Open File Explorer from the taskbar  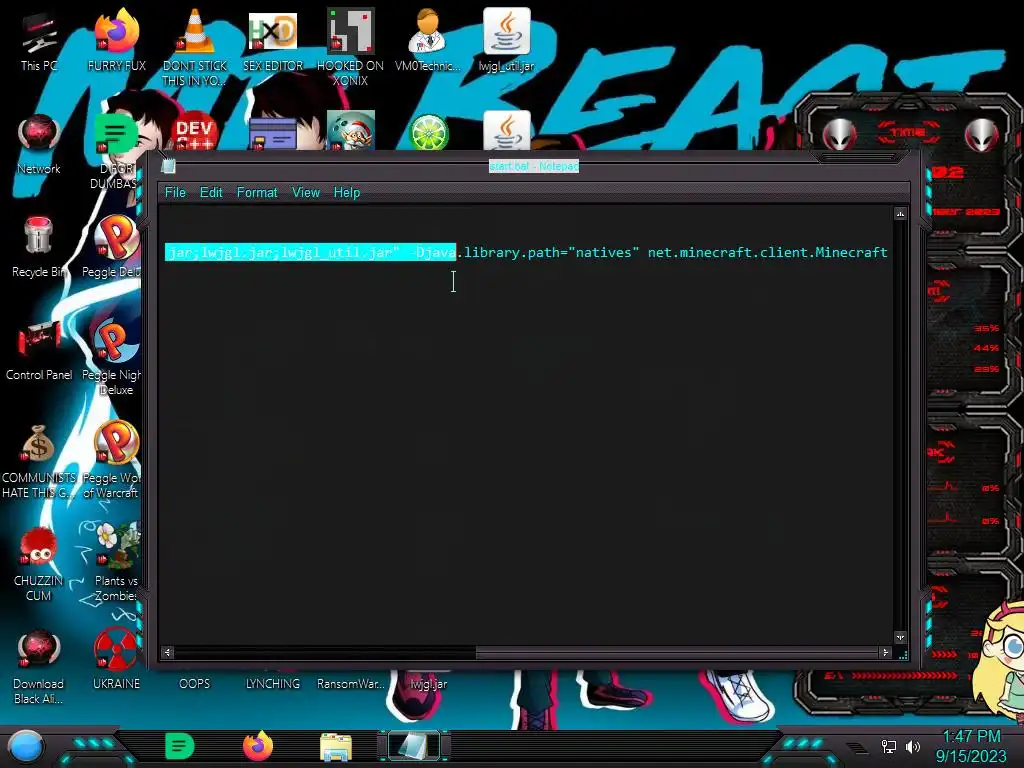(x=336, y=747)
